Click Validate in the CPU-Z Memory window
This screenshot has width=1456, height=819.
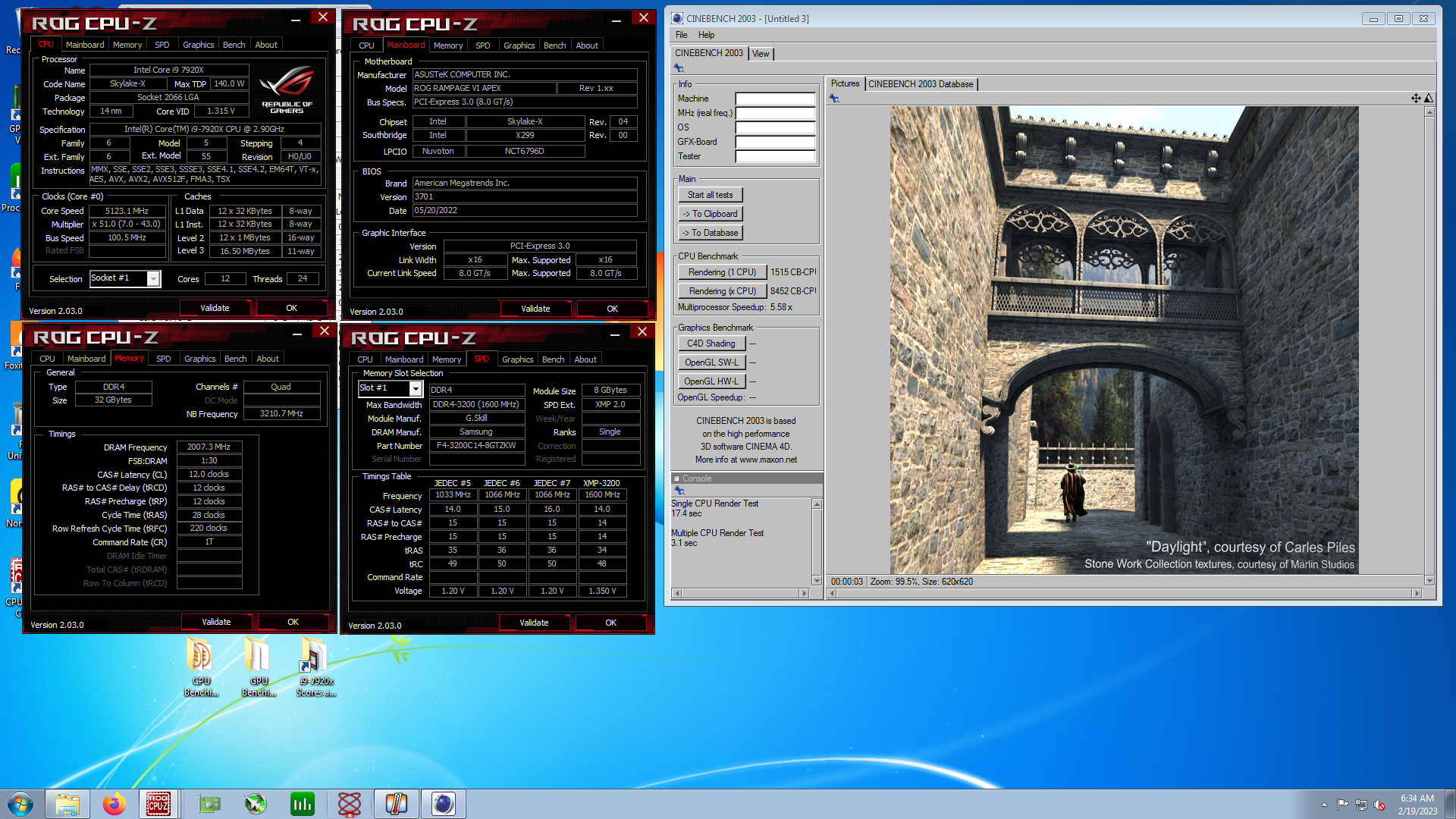coord(216,622)
